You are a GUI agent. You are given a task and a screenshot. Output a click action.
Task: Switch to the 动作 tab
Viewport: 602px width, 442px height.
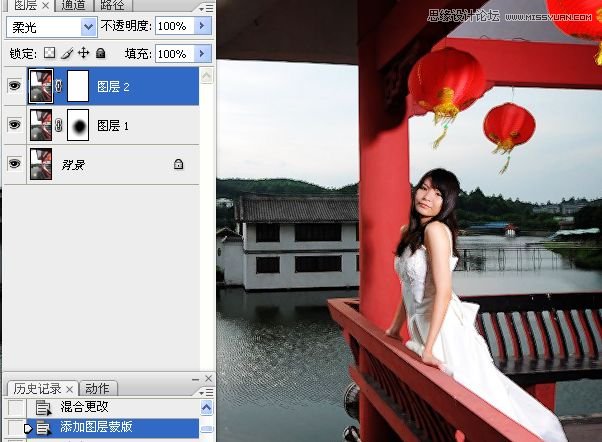97,389
